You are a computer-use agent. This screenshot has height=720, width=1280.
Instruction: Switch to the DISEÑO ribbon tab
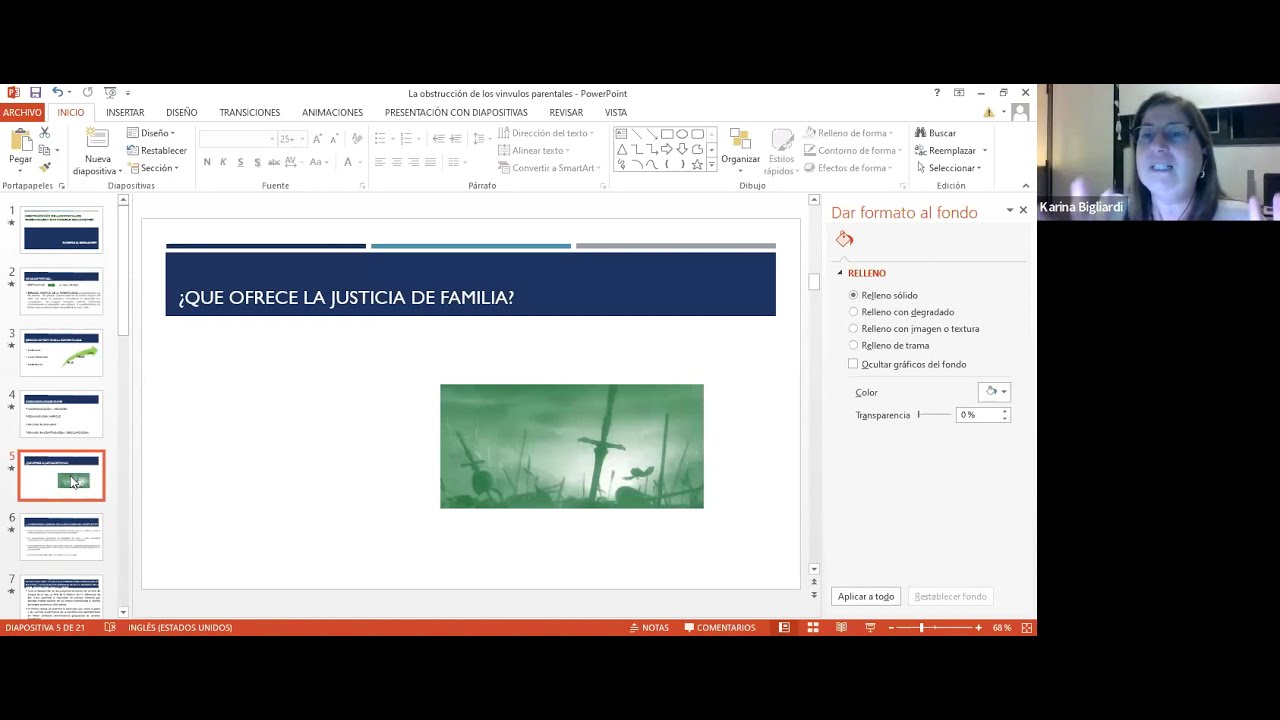pos(181,113)
